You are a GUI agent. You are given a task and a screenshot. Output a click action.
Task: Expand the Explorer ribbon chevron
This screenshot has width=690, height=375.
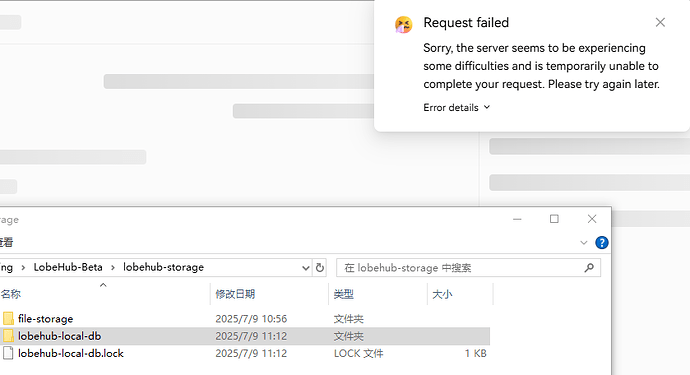(584, 243)
